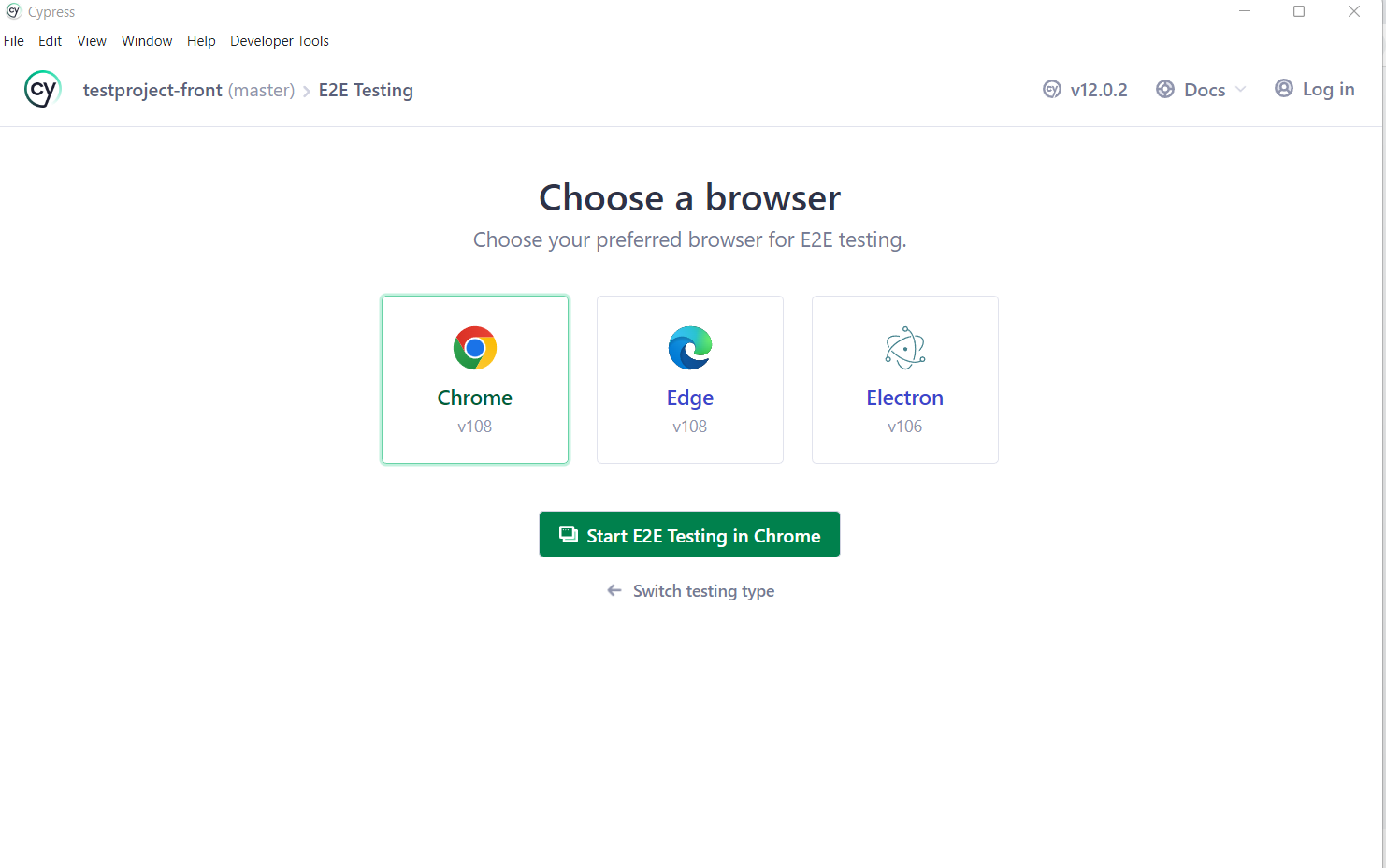
Task: Click the user profile icon beside Log in
Action: [x=1283, y=87]
